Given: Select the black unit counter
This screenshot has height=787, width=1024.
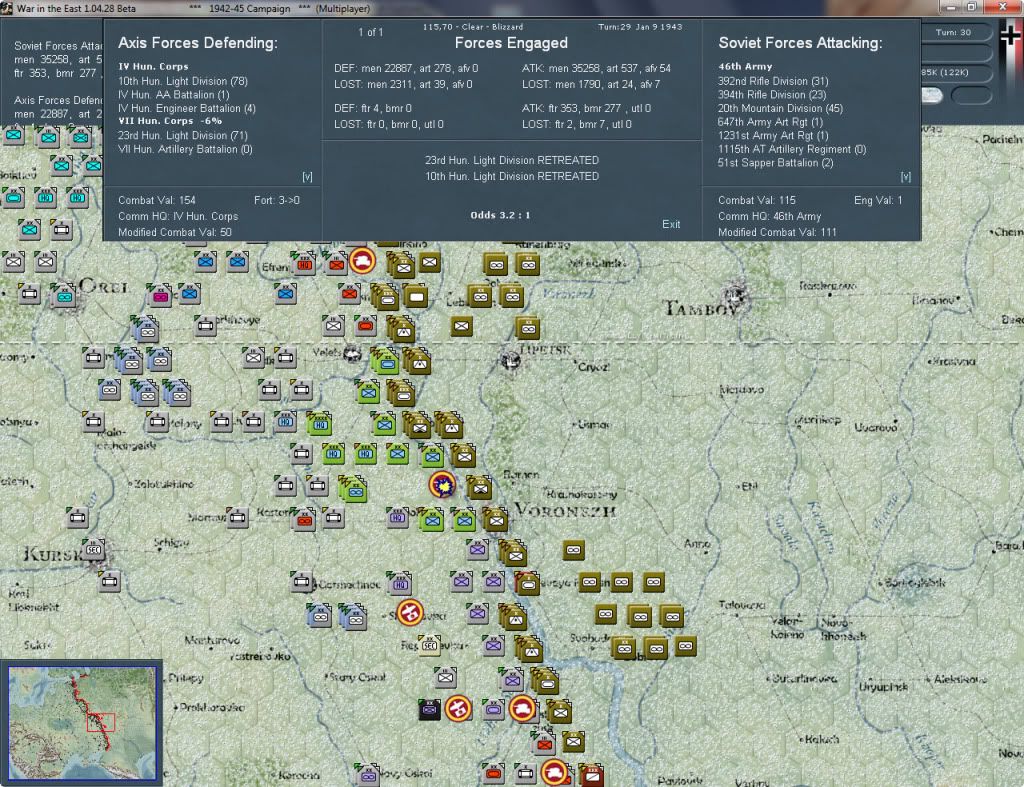Looking at the screenshot, I should click(429, 709).
